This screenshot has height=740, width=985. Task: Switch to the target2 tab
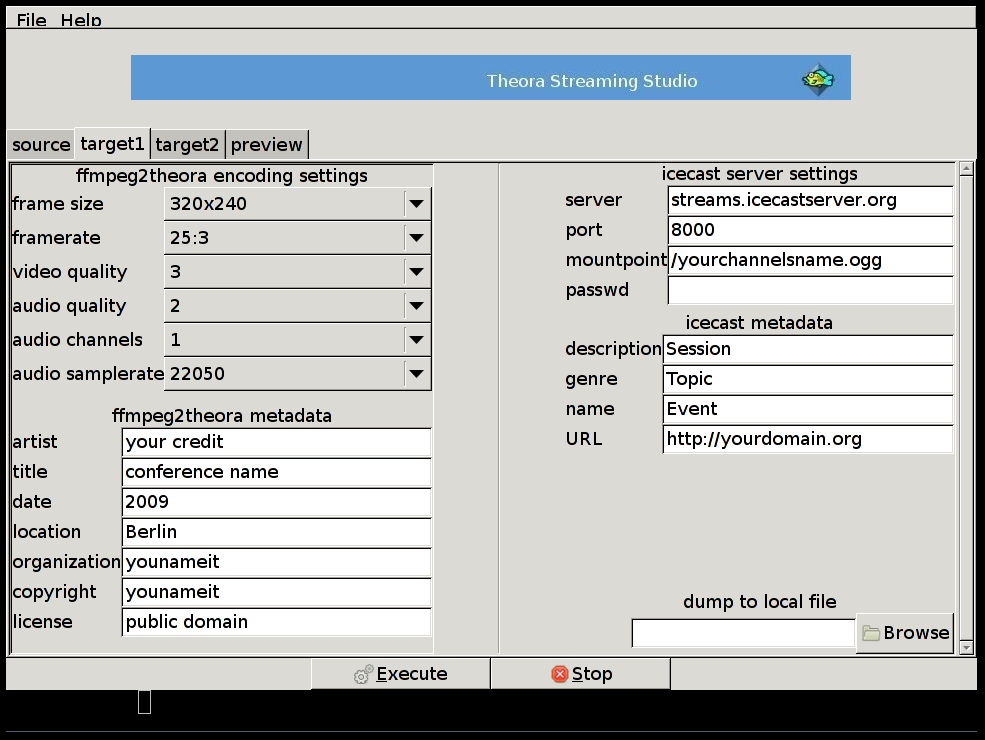click(x=187, y=145)
